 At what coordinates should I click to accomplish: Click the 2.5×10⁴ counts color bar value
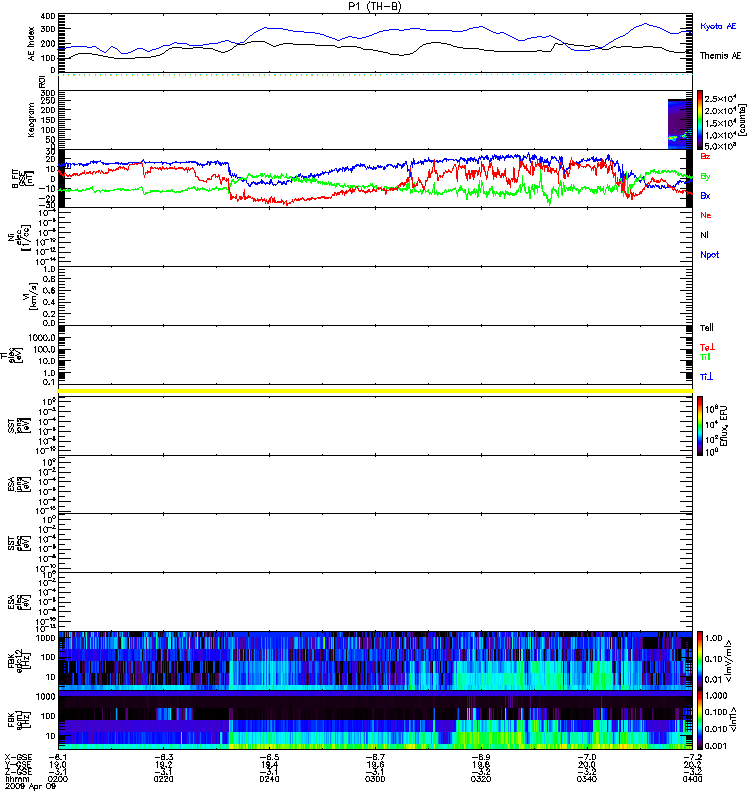pos(720,98)
